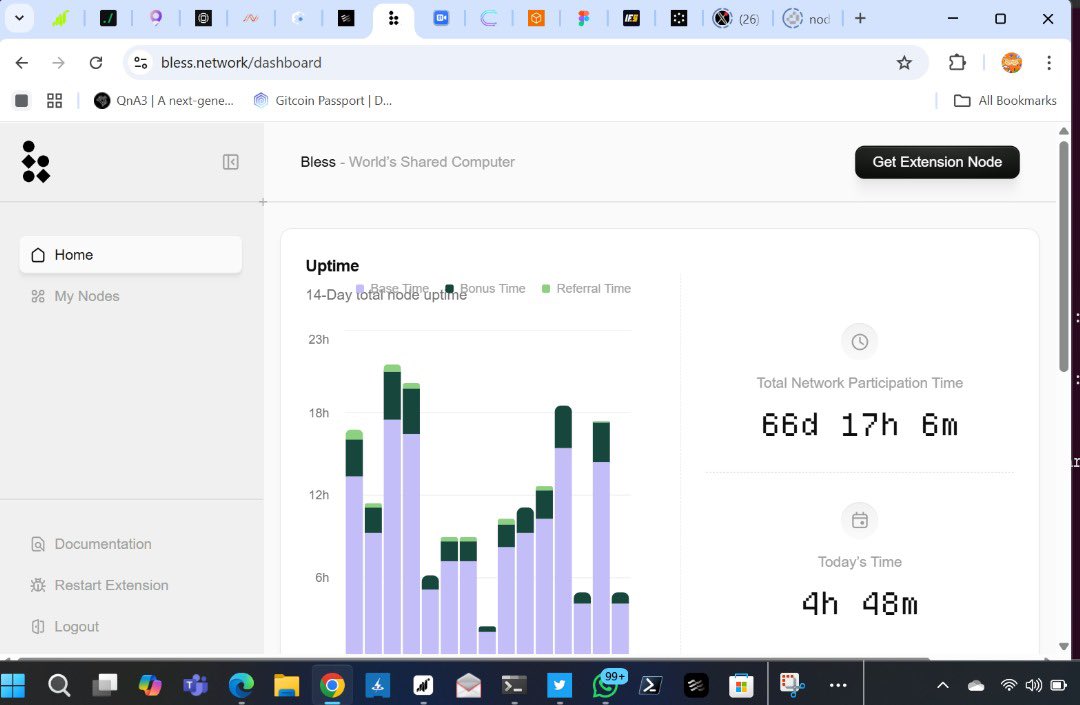Open the Mail app on taskbar
Image resolution: width=1080 pixels, height=705 pixels.
pos(468,685)
